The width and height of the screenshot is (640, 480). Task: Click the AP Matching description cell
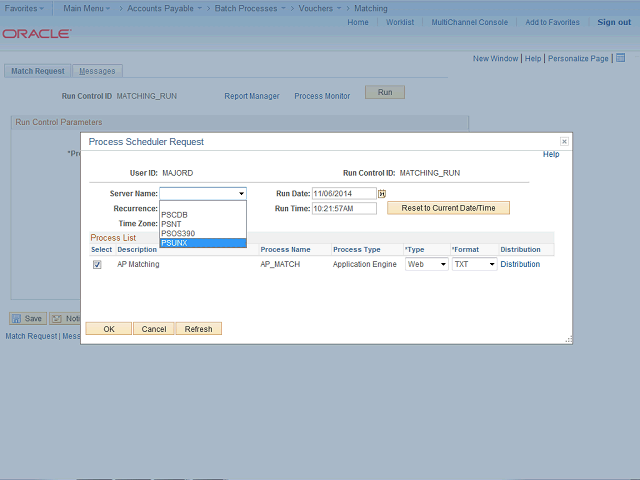[138, 264]
